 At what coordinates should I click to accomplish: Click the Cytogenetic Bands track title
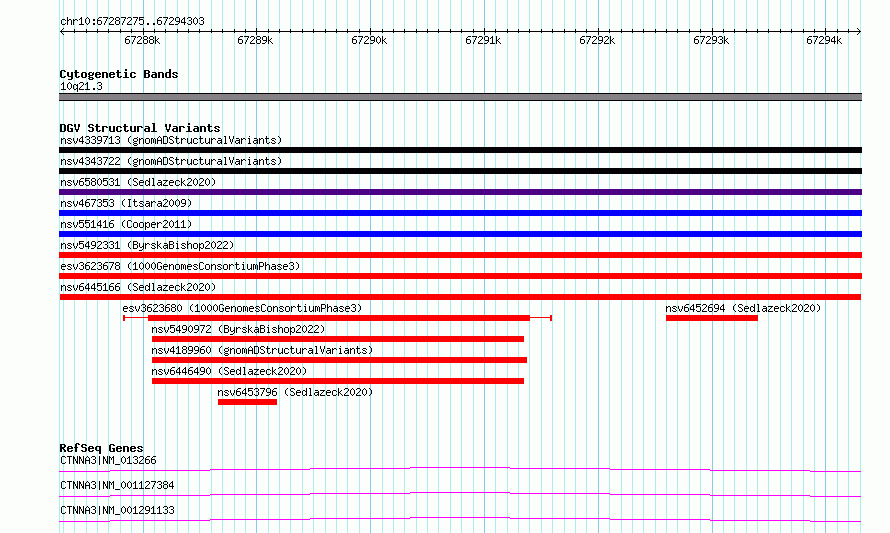pos(119,74)
